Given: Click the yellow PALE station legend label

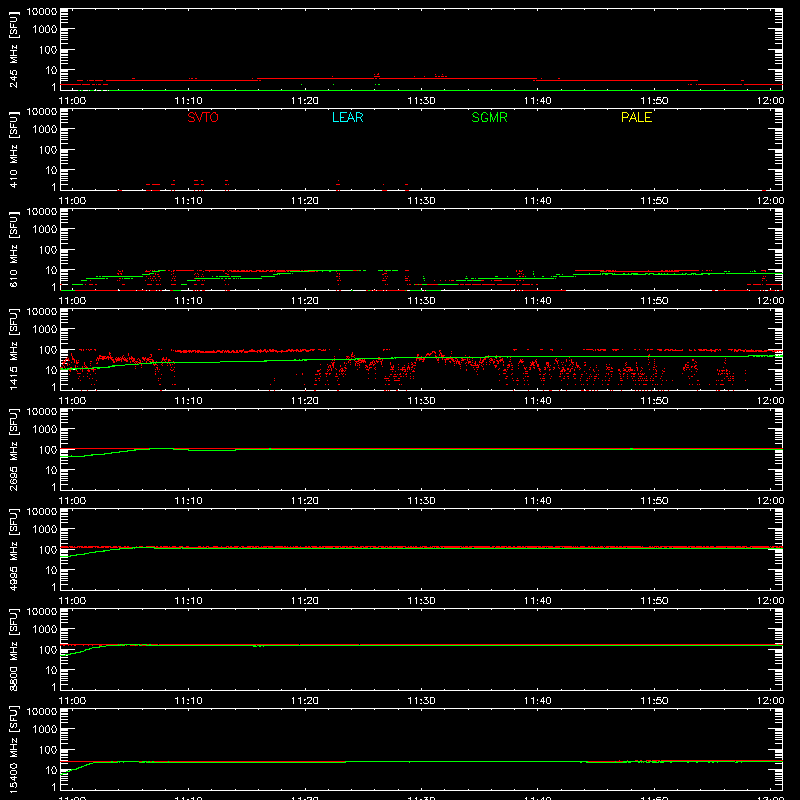Looking at the screenshot, I should click(636, 117).
